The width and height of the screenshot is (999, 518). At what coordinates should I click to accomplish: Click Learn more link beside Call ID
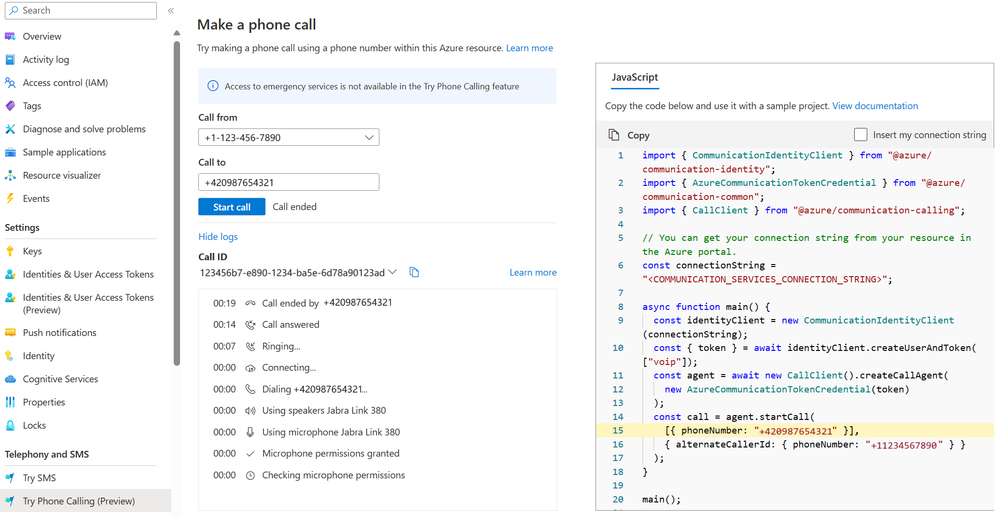point(533,272)
